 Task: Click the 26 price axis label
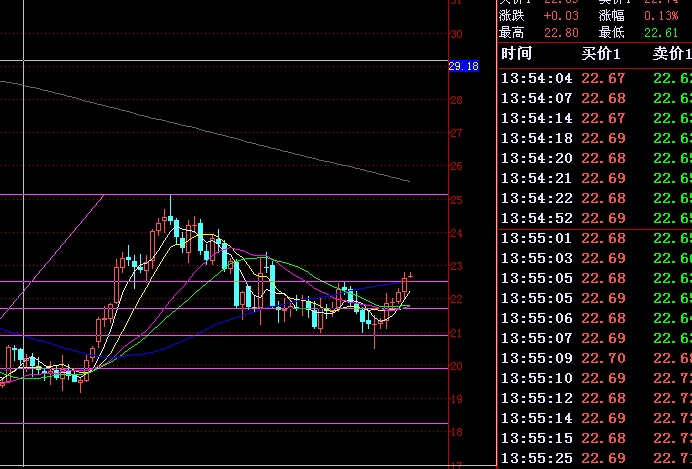456,166
